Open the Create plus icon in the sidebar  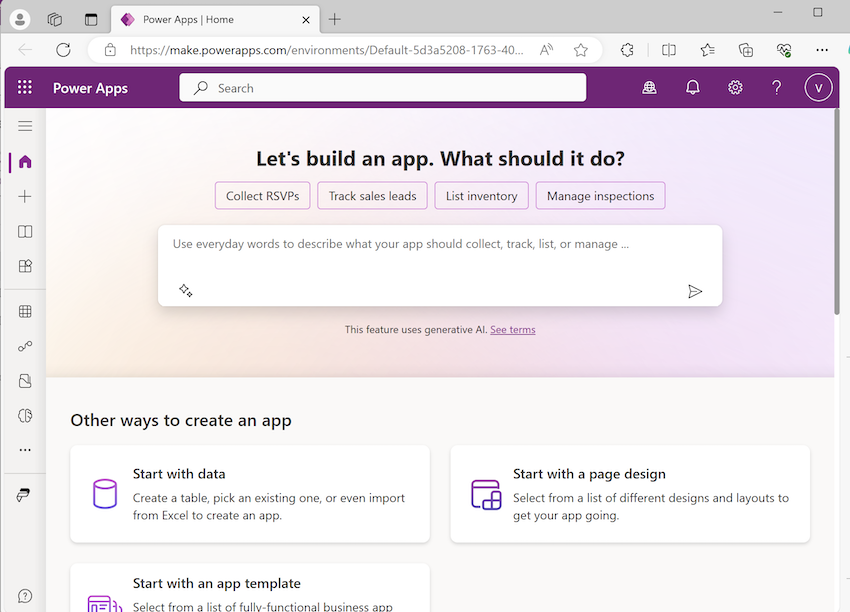(x=25, y=196)
